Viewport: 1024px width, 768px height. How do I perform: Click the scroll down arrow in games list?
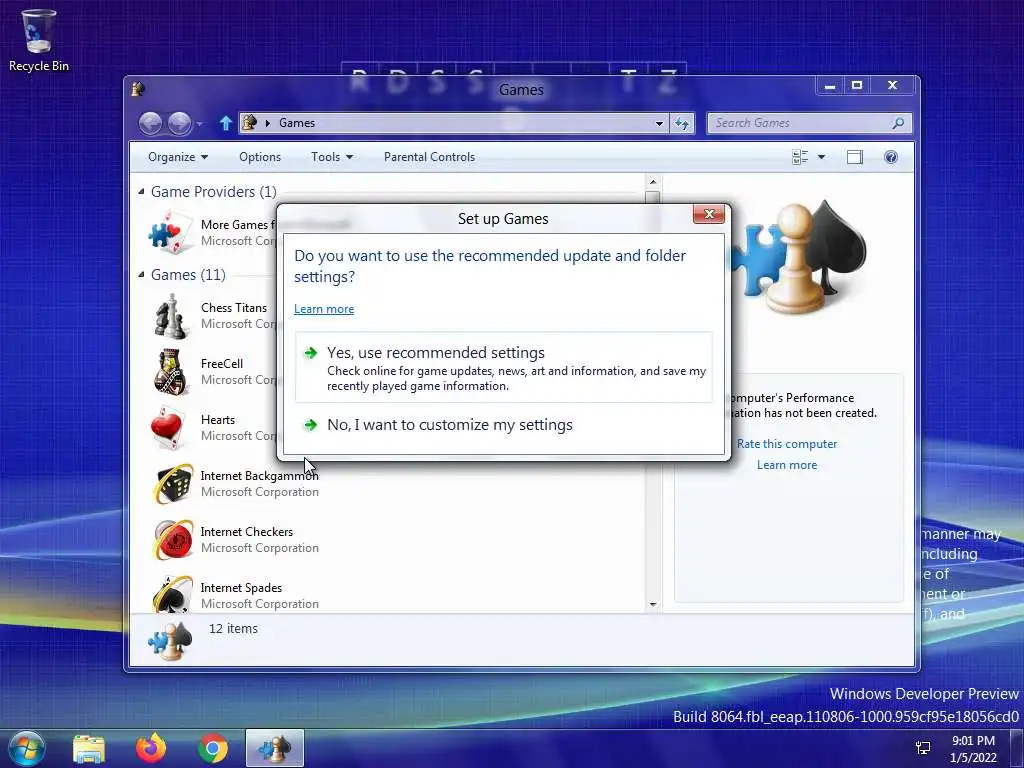(x=652, y=605)
